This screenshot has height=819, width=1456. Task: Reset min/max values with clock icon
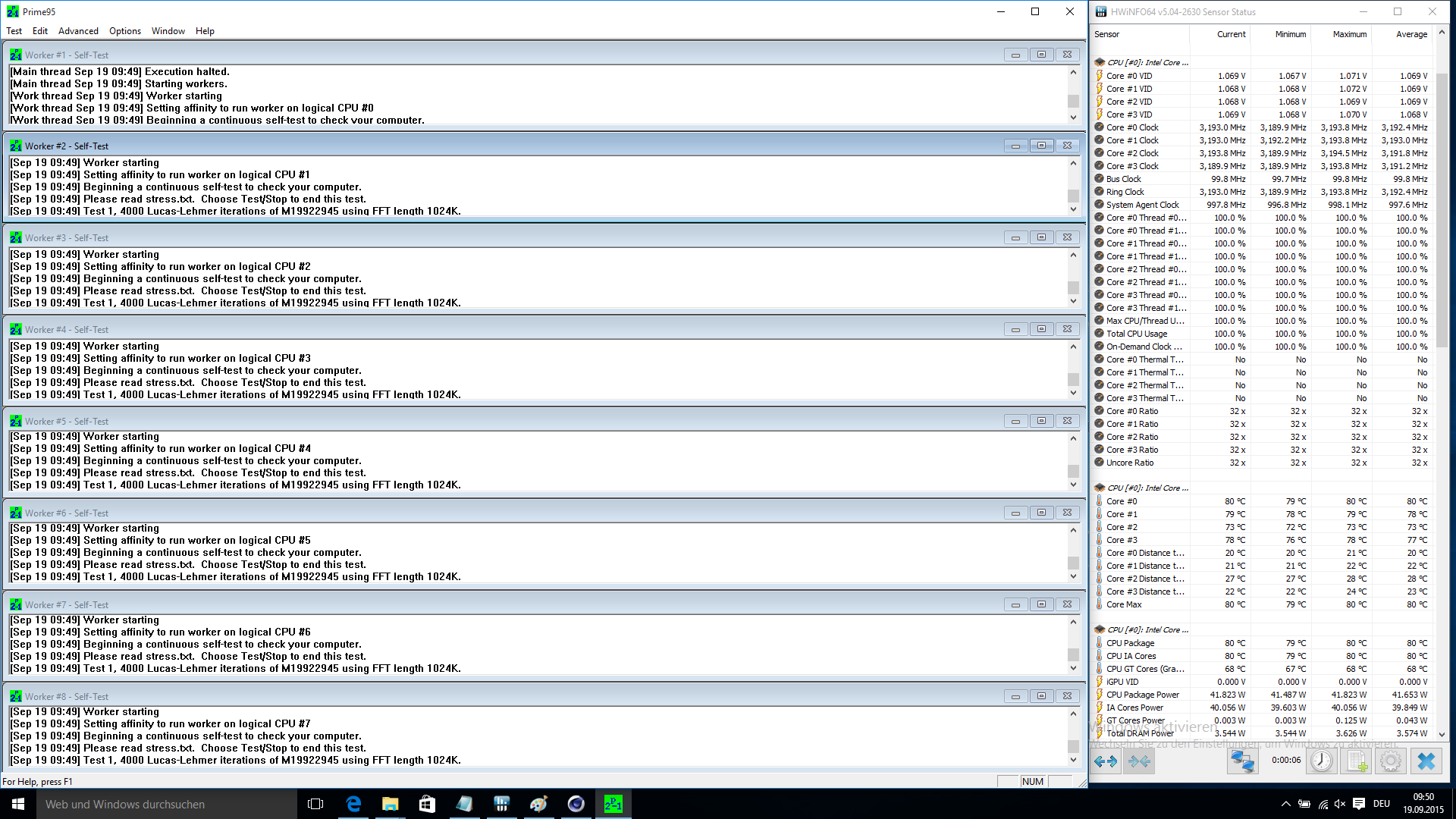[1321, 761]
